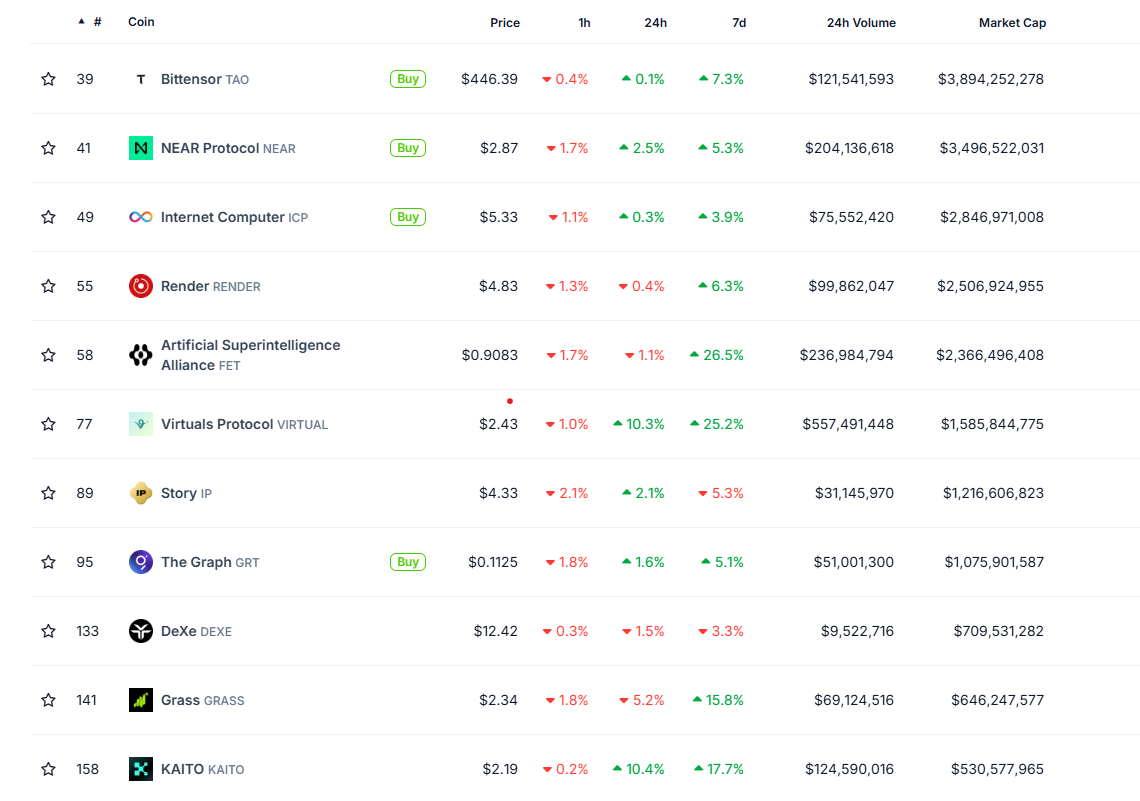
Task: Open The Graph GRT purple logo
Action: point(140,562)
